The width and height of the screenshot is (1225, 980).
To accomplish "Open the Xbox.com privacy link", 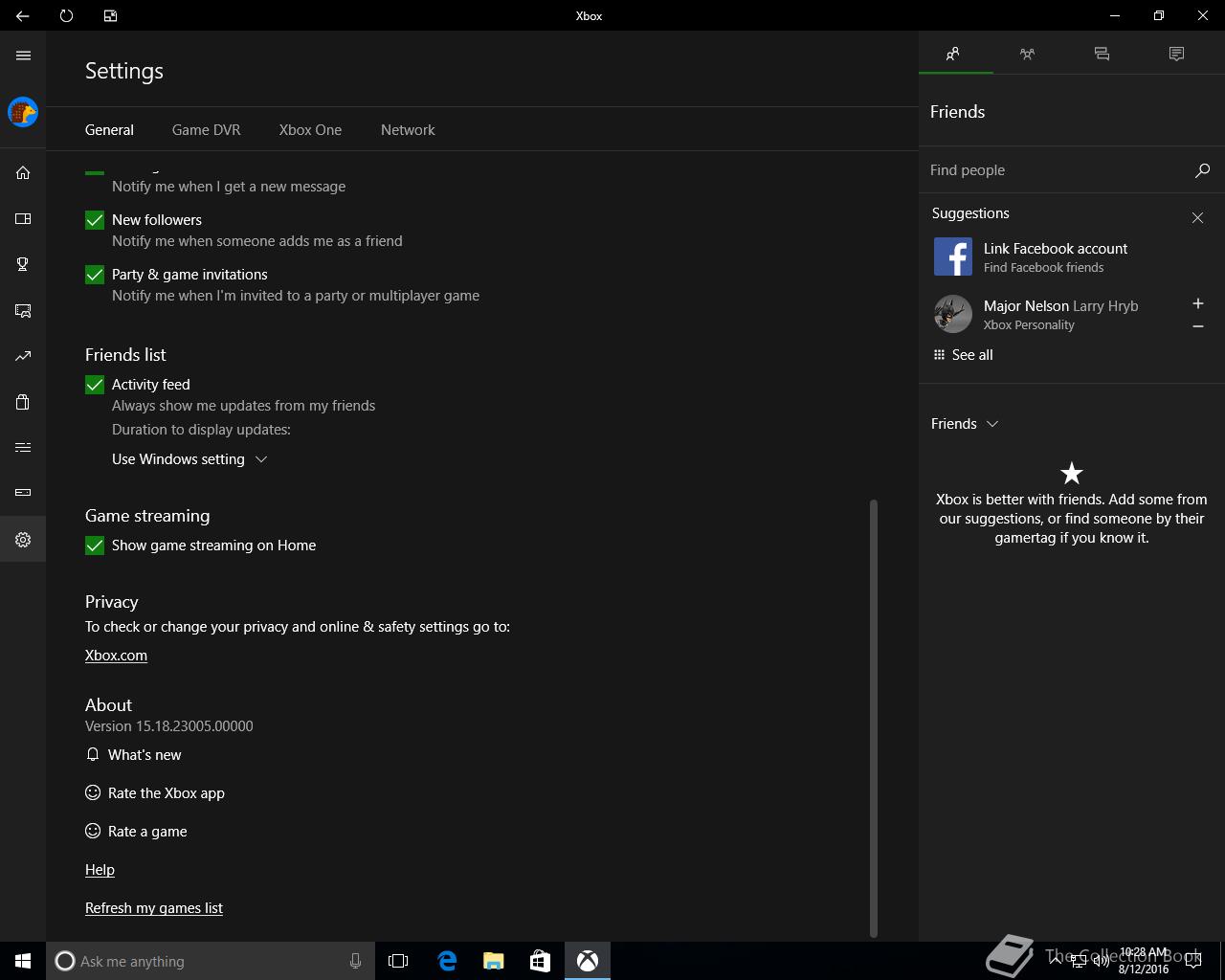I will [x=116, y=656].
